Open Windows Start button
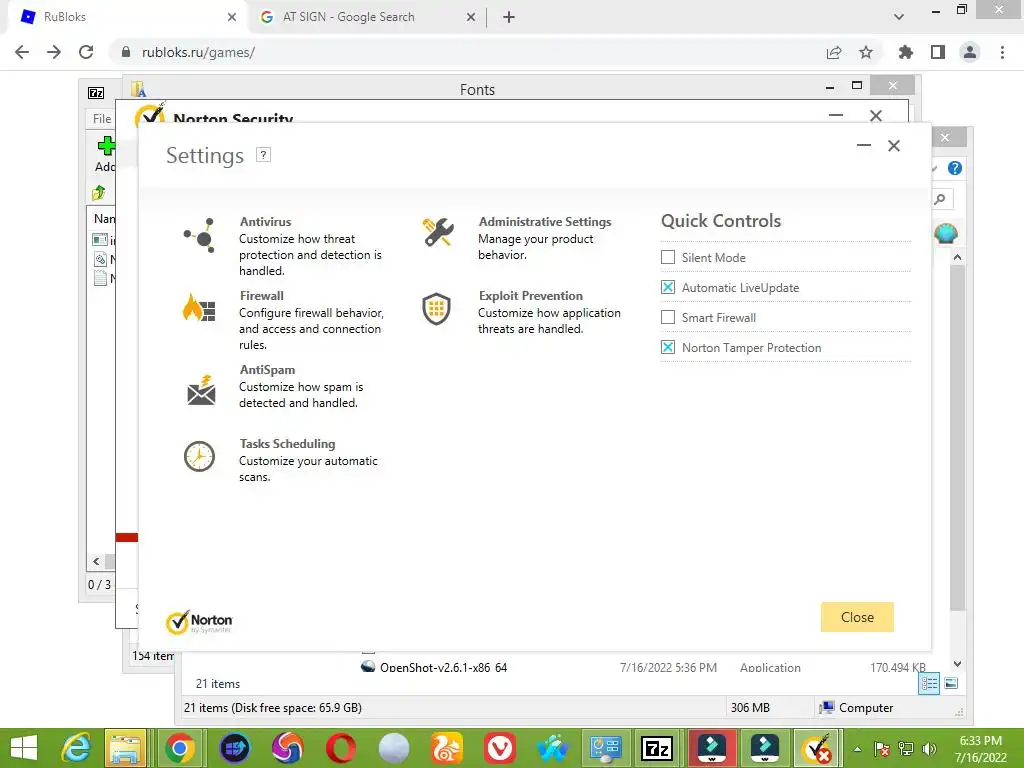This screenshot has height=768, width=1024. [x=24, y=748]
